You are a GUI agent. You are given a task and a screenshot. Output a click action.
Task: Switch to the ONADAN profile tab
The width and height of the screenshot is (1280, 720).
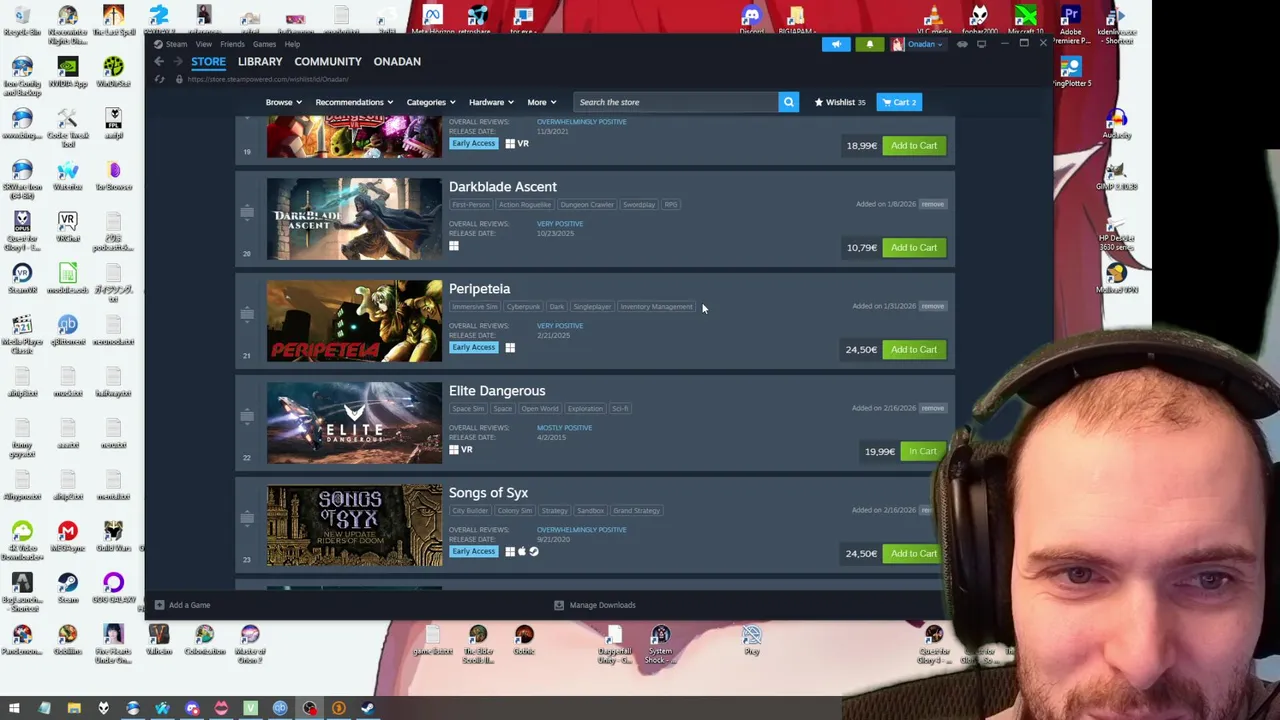(397, 62)
